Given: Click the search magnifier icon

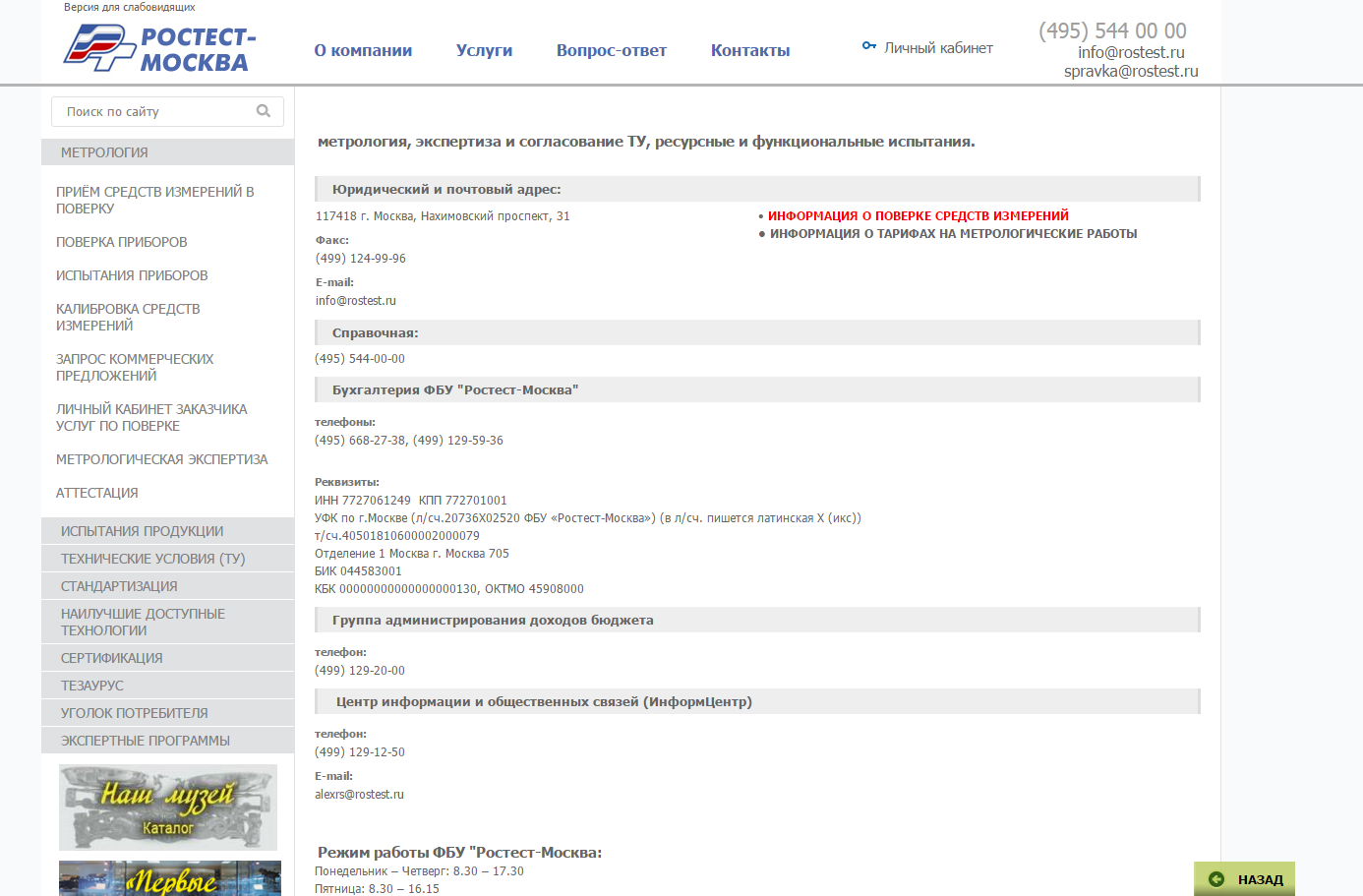Looking at the screenshot, I should tap(263, 111).
